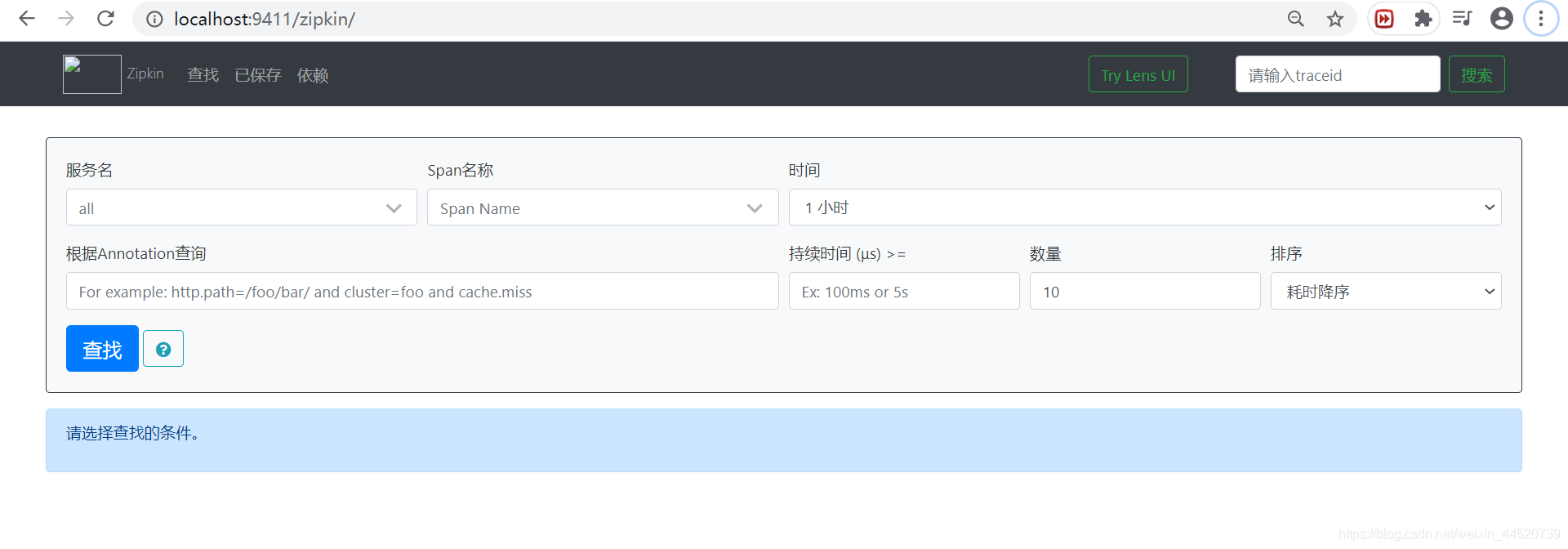1568x549 pixels.
Task: View site information icon in address bar
Action: (154, 19)
